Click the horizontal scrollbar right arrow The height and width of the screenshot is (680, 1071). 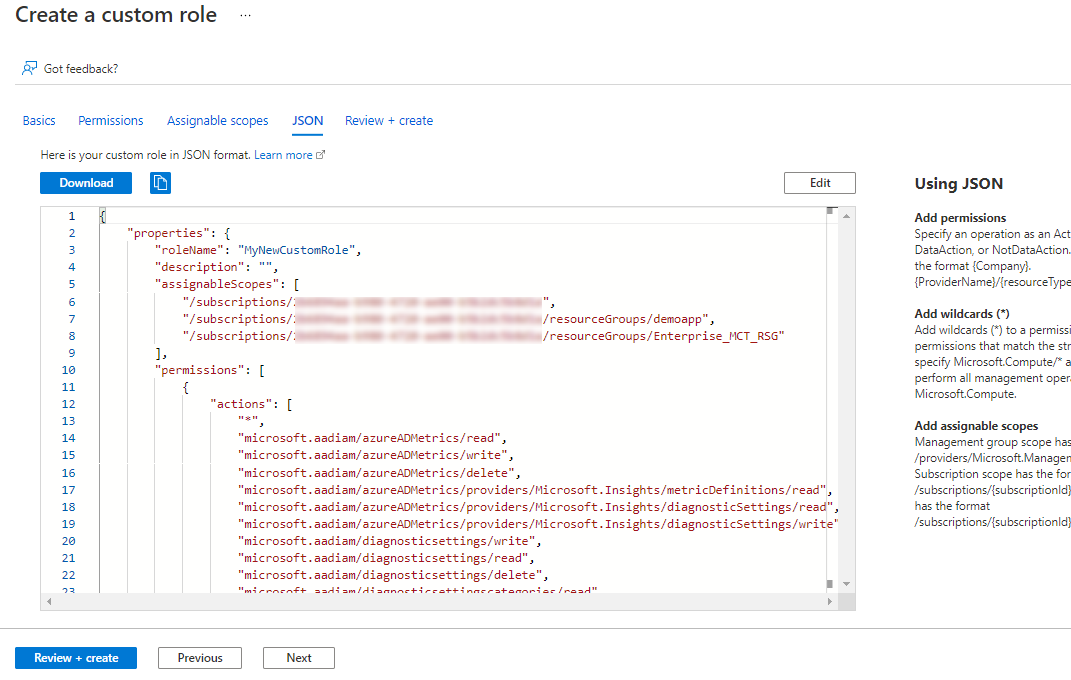[x=830, y=602]
